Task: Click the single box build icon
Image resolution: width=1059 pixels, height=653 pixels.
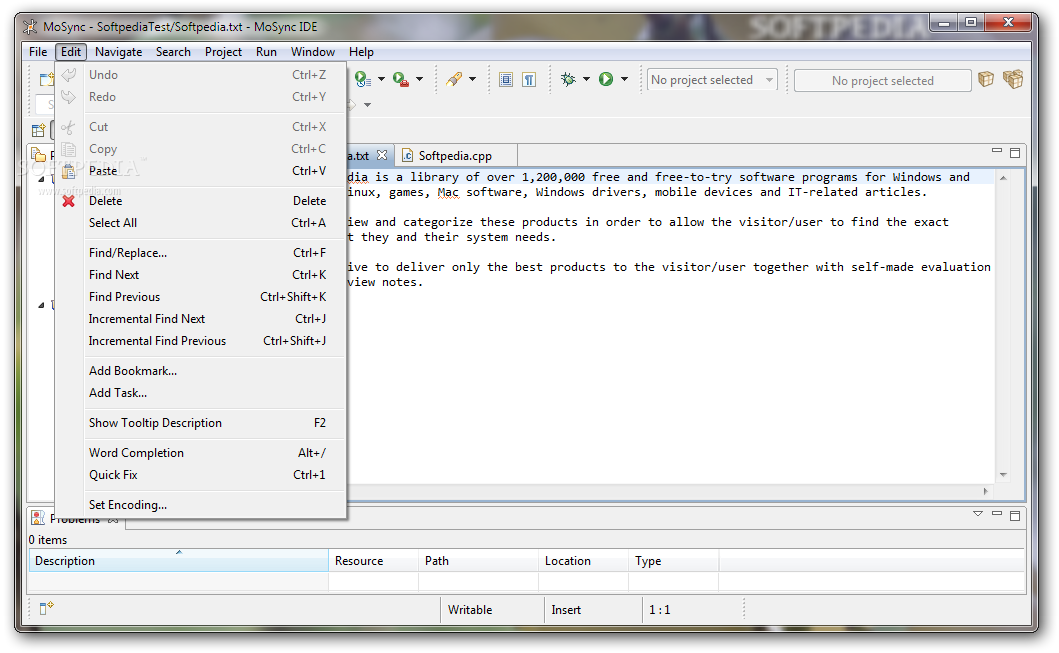Action: [986, 79]
